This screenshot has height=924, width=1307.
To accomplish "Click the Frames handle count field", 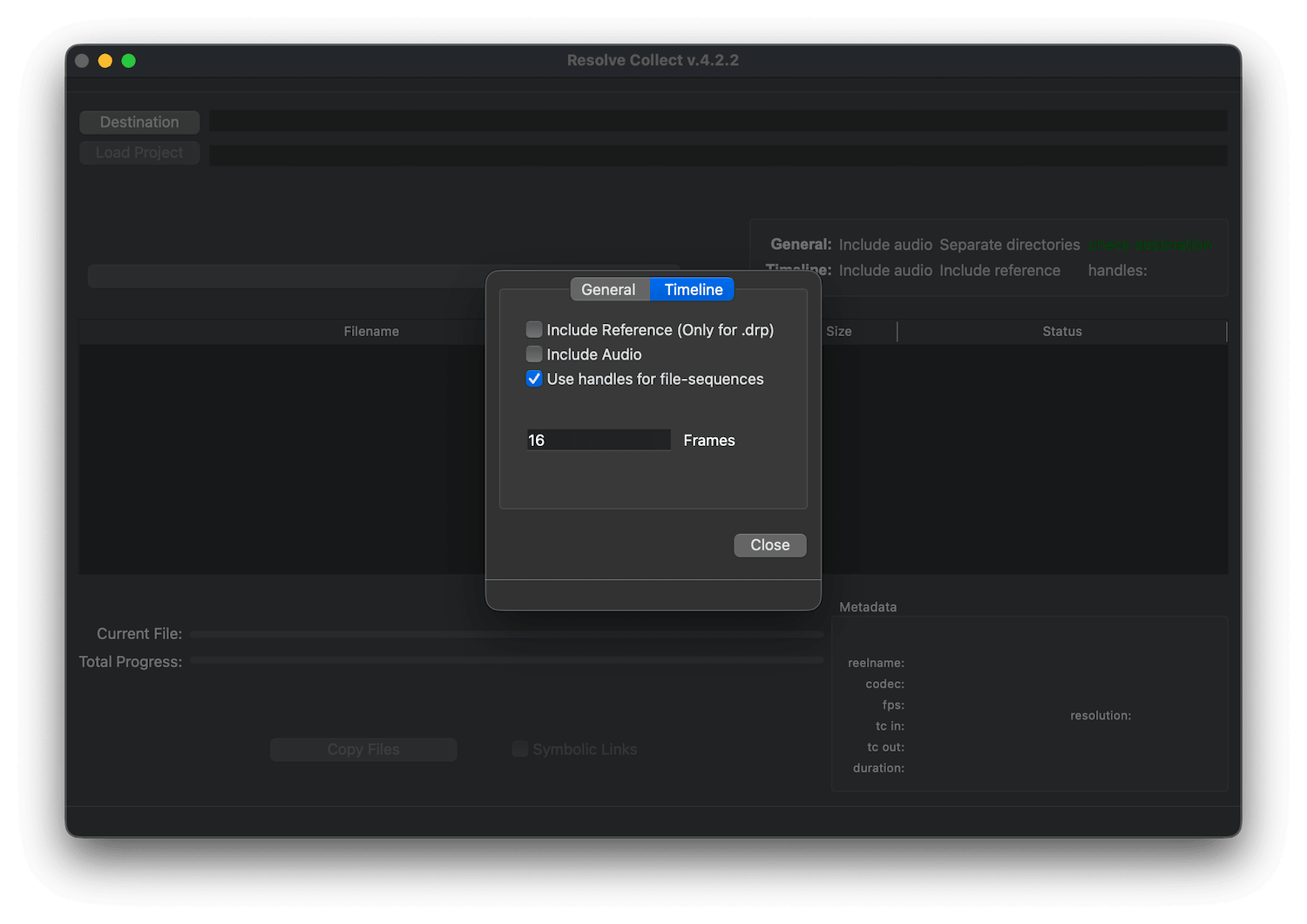I will click(599, 441).
